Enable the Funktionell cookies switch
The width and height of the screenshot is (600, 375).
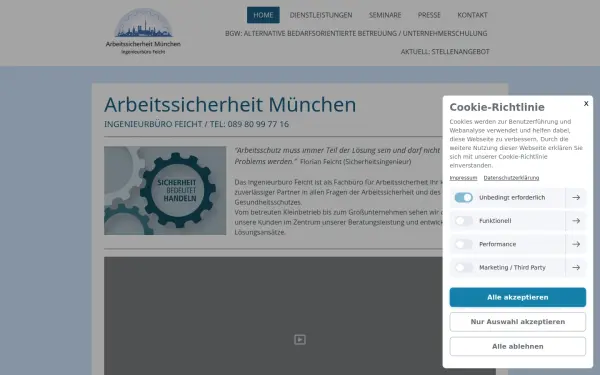[x=463, y=221]
